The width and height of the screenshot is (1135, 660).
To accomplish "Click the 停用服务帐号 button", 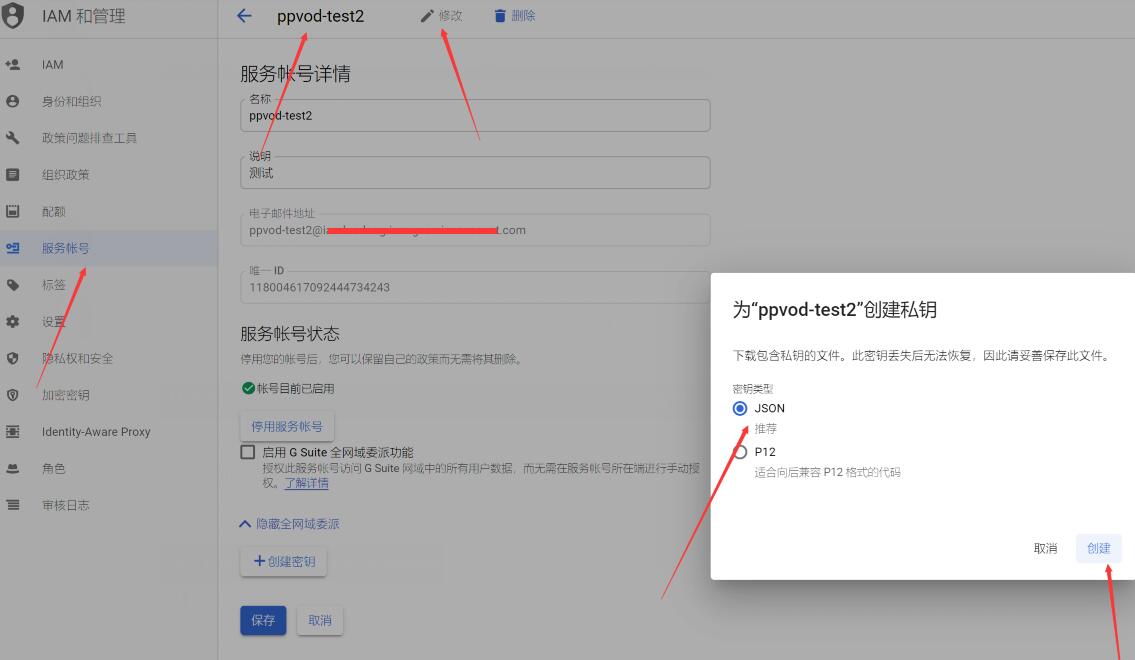I will click(287, 425).
